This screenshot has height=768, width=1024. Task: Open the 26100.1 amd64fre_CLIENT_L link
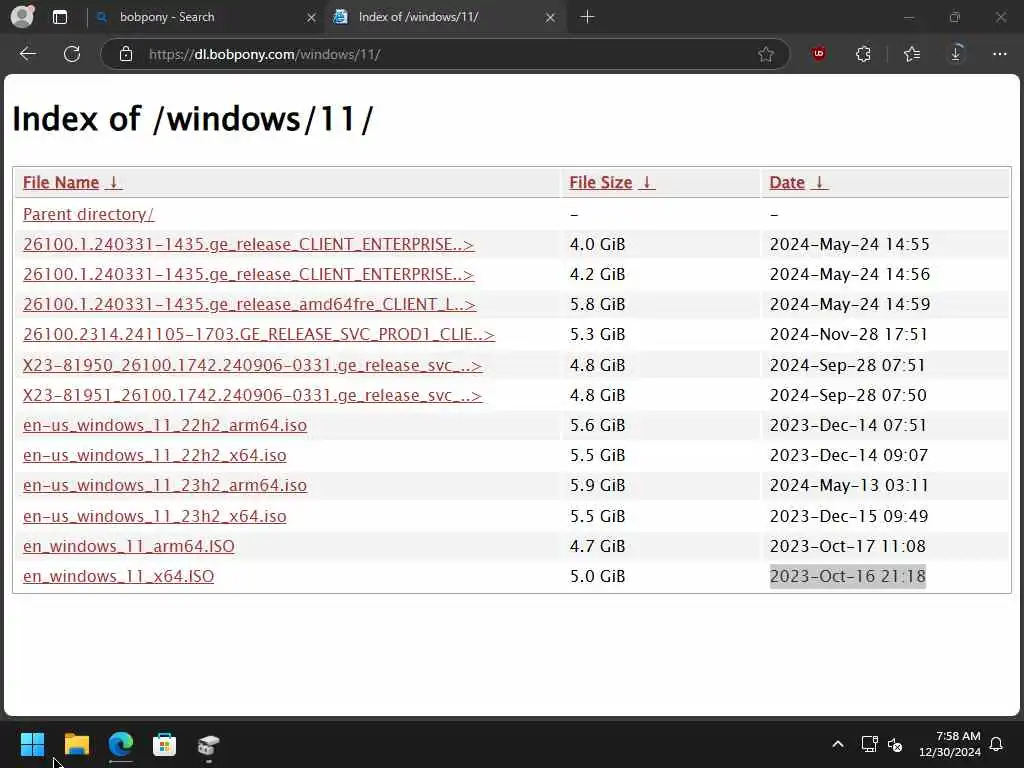coord(249,304)
